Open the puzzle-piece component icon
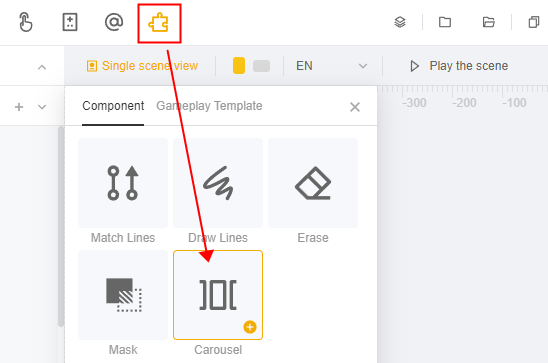 coord(159,23)
